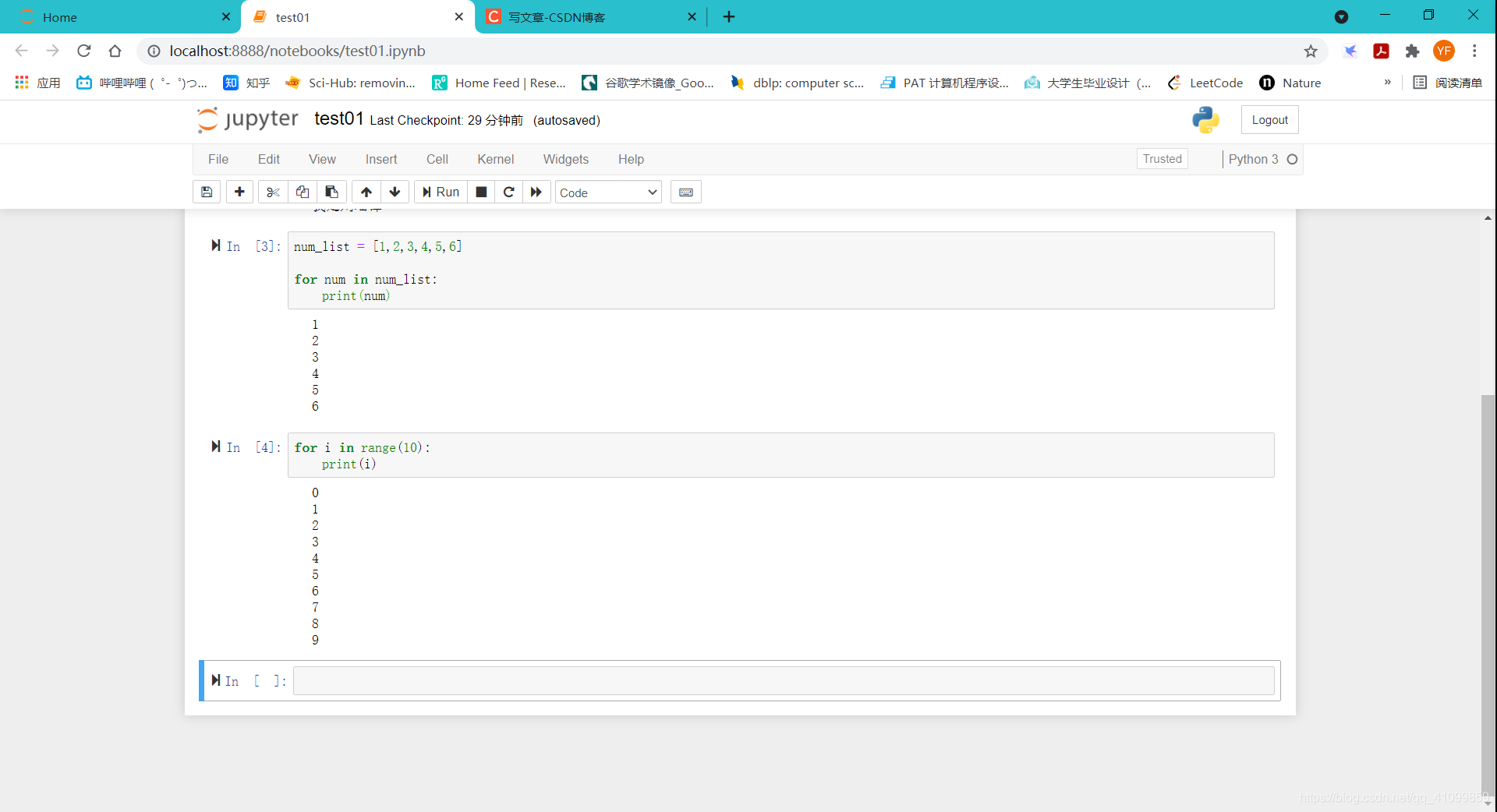
Task: Open the View menu
Action: point(322,159)
